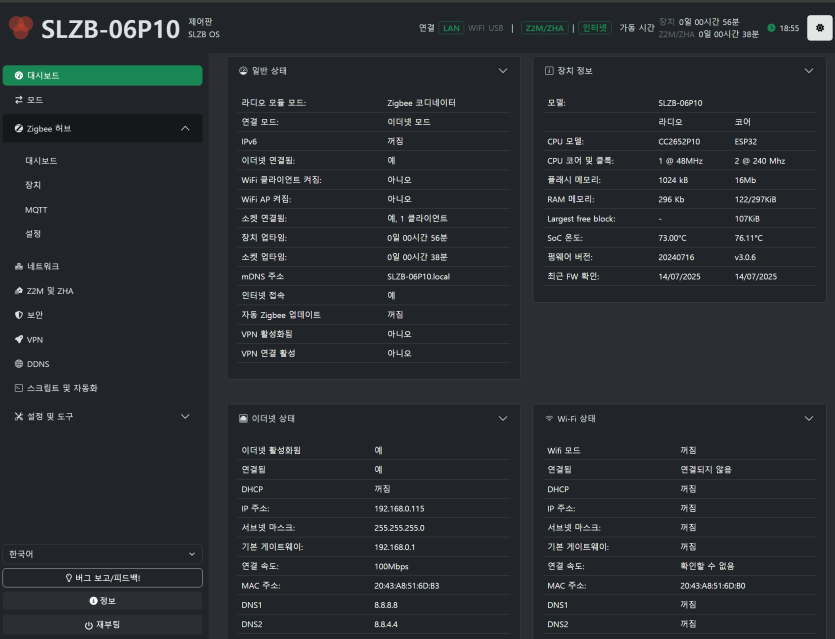The image size is (835, 639).
Task: Click the 모드 swap arrows icon
Action: (19, 100)
